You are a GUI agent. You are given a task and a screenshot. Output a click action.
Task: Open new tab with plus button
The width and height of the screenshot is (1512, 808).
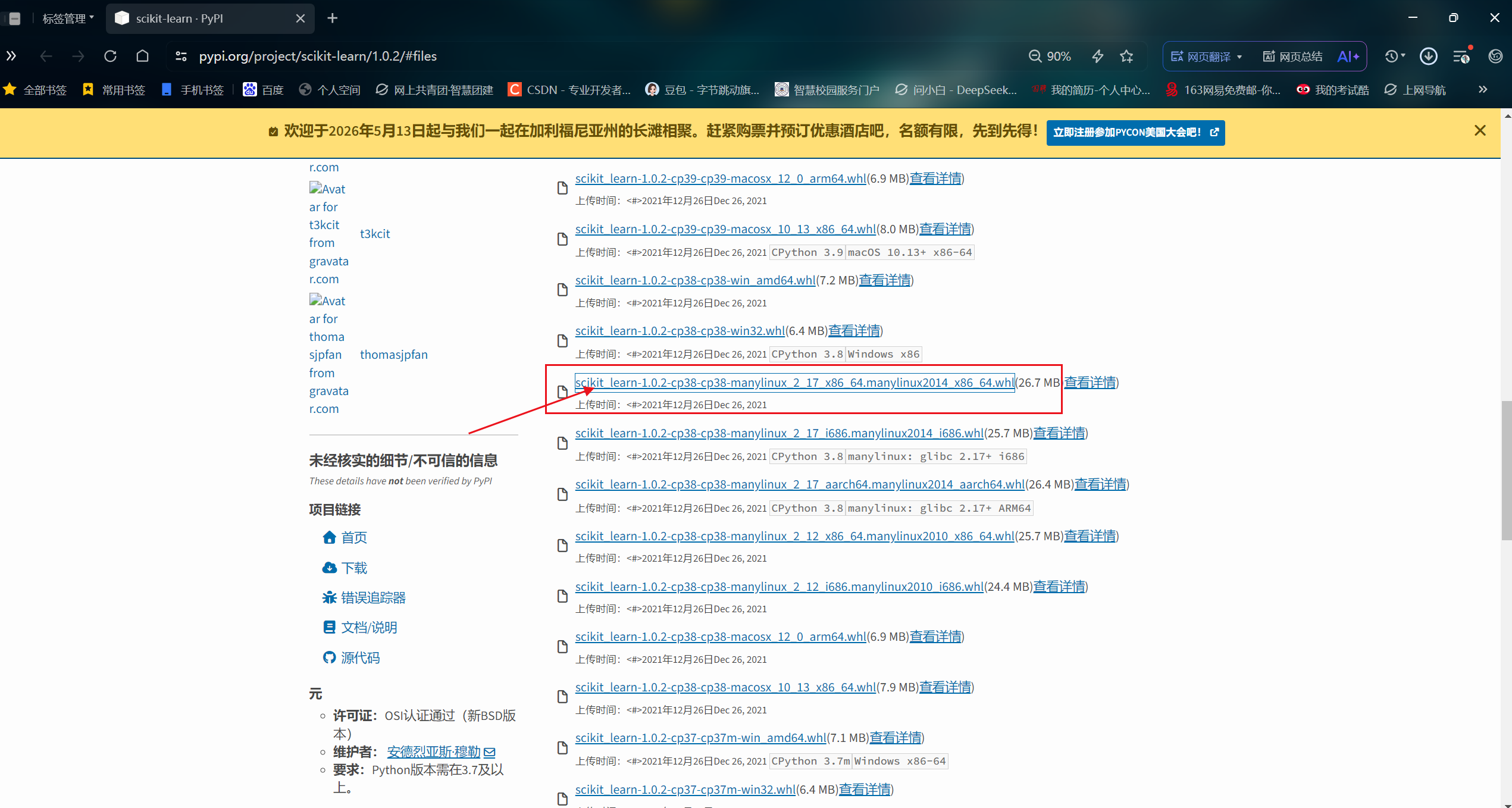pos(333,18)
